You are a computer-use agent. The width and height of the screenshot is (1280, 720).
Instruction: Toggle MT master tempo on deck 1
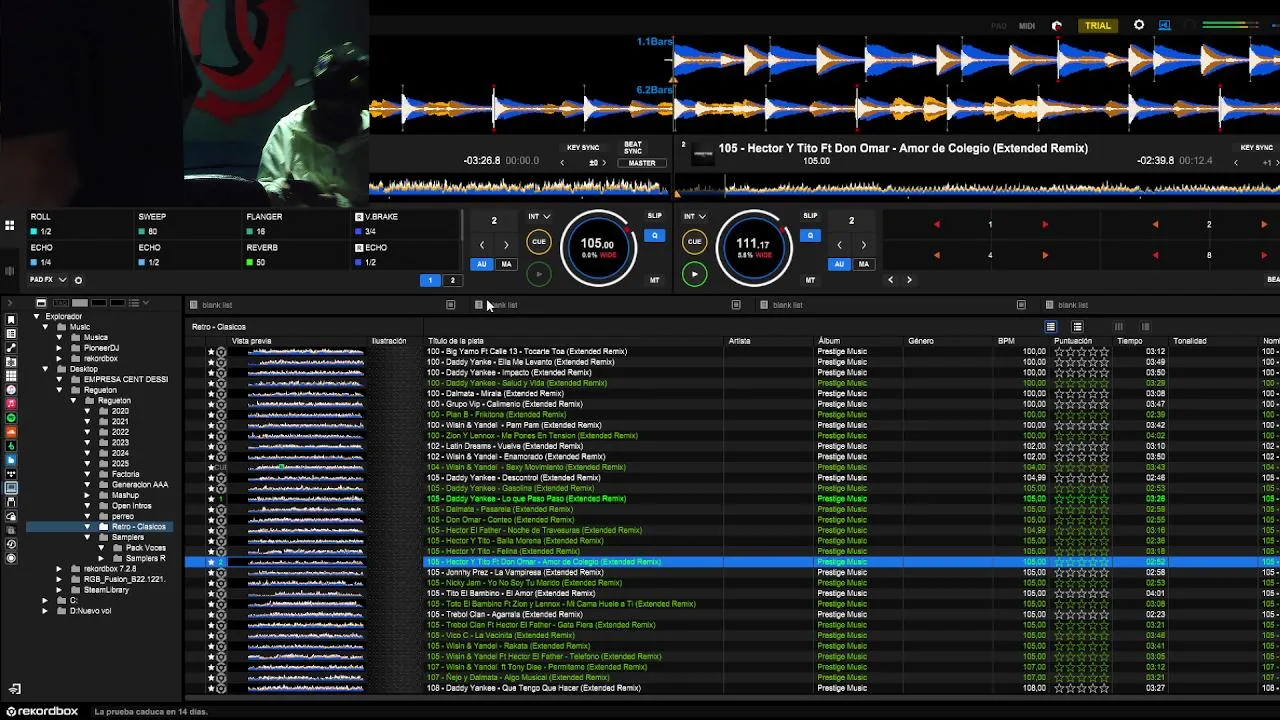[x=654, y=280]
